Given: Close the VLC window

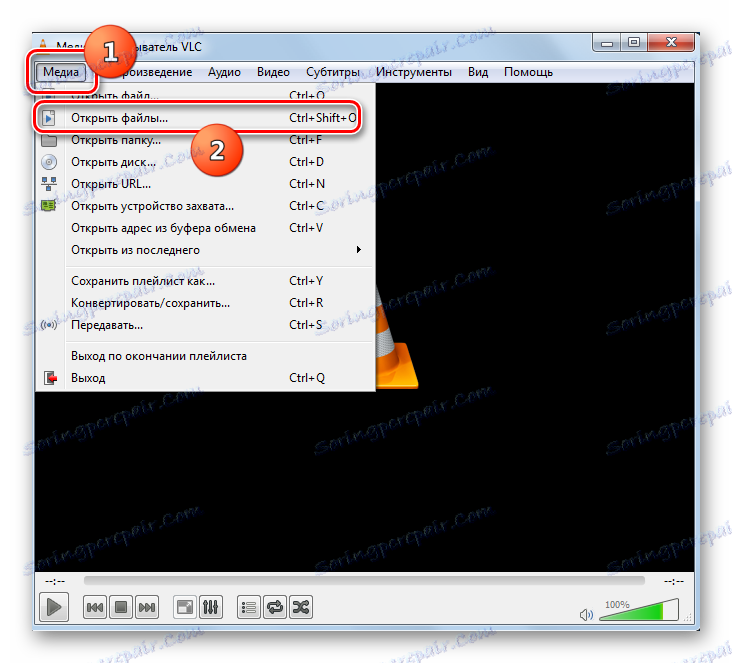Looking at the screenshot, I should (671, 42).
